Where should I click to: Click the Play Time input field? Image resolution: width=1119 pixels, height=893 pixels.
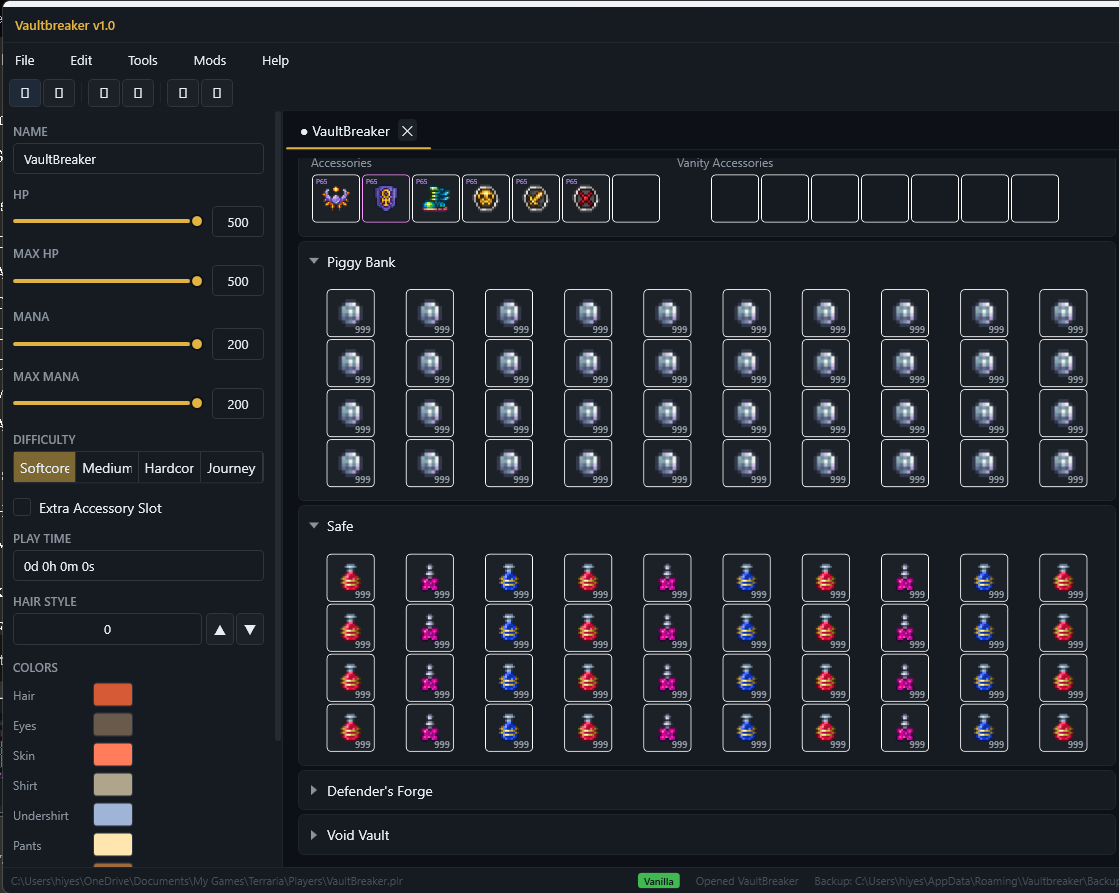[138, 566]
